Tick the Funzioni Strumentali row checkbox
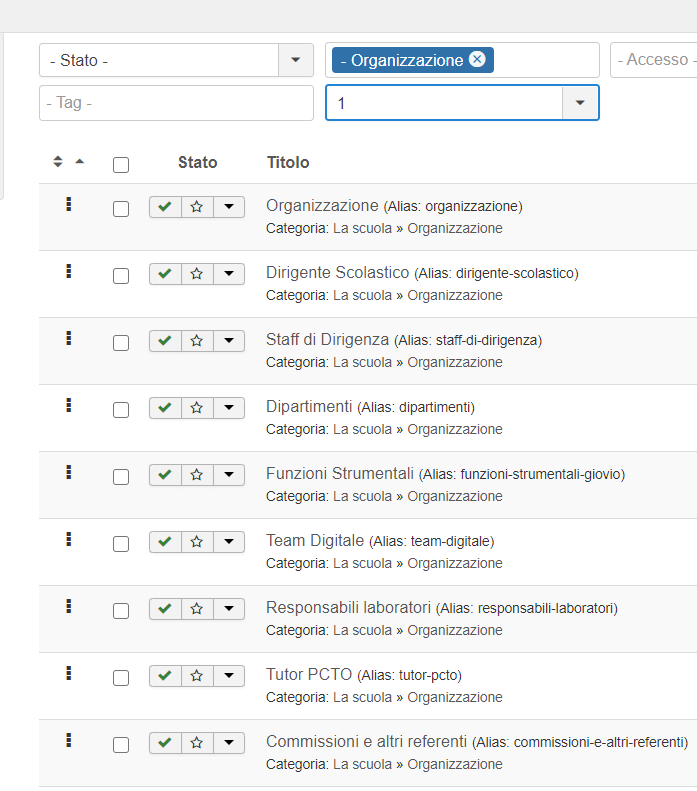Screen dimensions: 697x791 pyautogui.click(x=121, y=477)
